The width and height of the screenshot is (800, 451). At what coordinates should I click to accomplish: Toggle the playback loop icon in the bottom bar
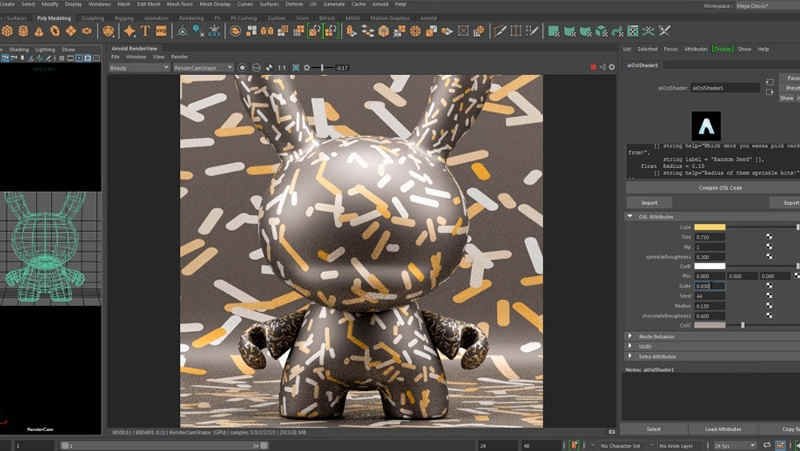[766, 445]
